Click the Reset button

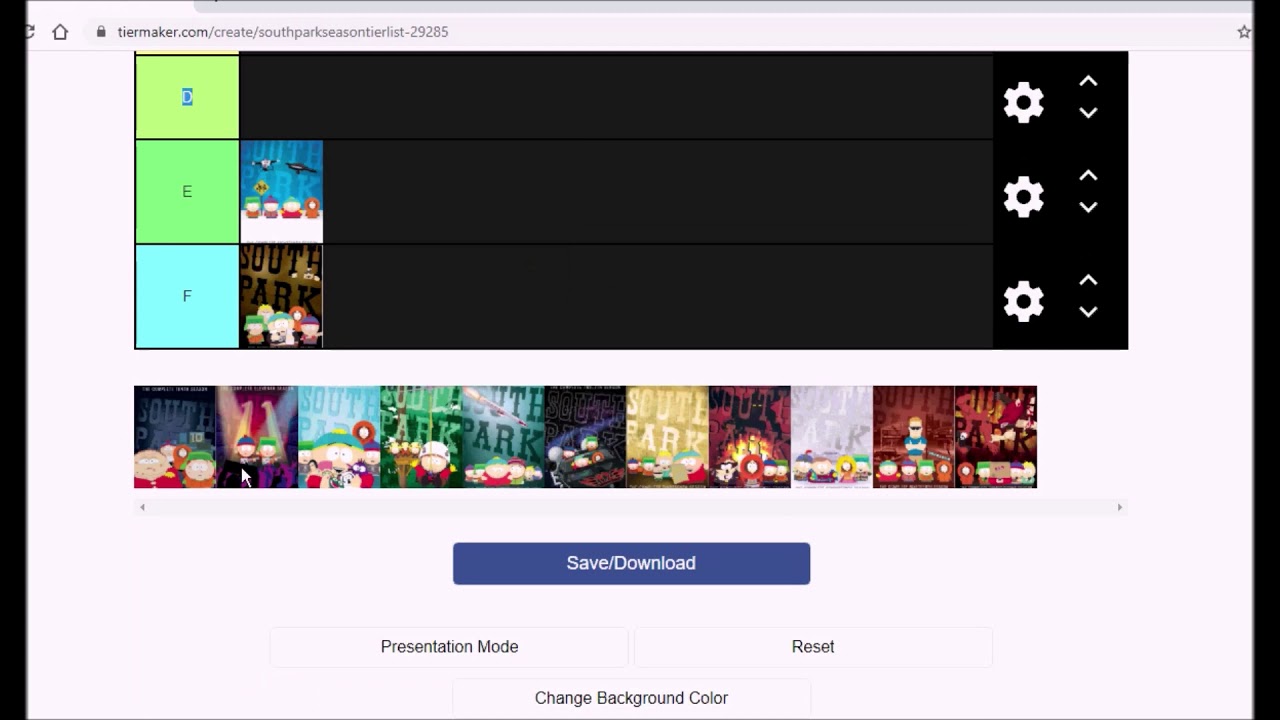click(813, 647)
